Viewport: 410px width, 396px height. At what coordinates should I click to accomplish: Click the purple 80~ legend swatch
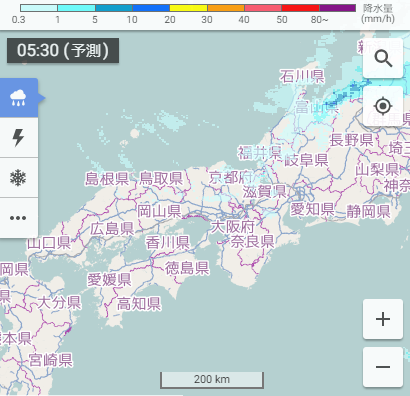point(337,8)
